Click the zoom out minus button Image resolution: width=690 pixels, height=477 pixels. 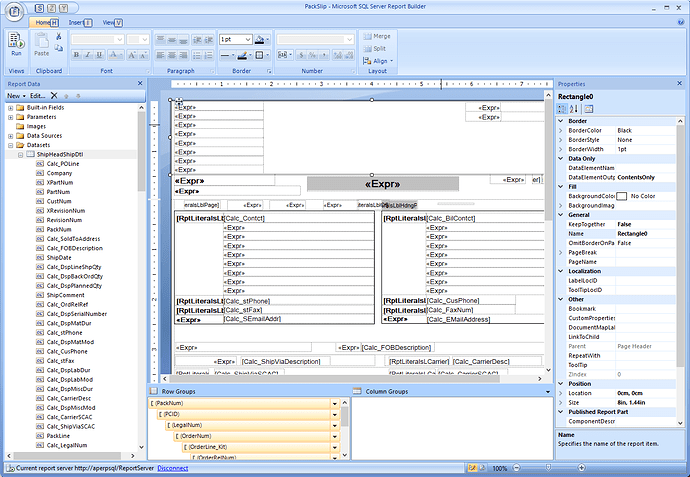(517, 468)
